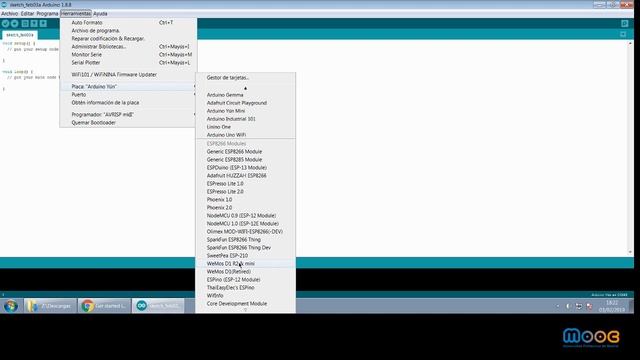The width and height of the screenshot is (640, 360).
Task: Click the Herramientas menu
Action: coord(76,13)
